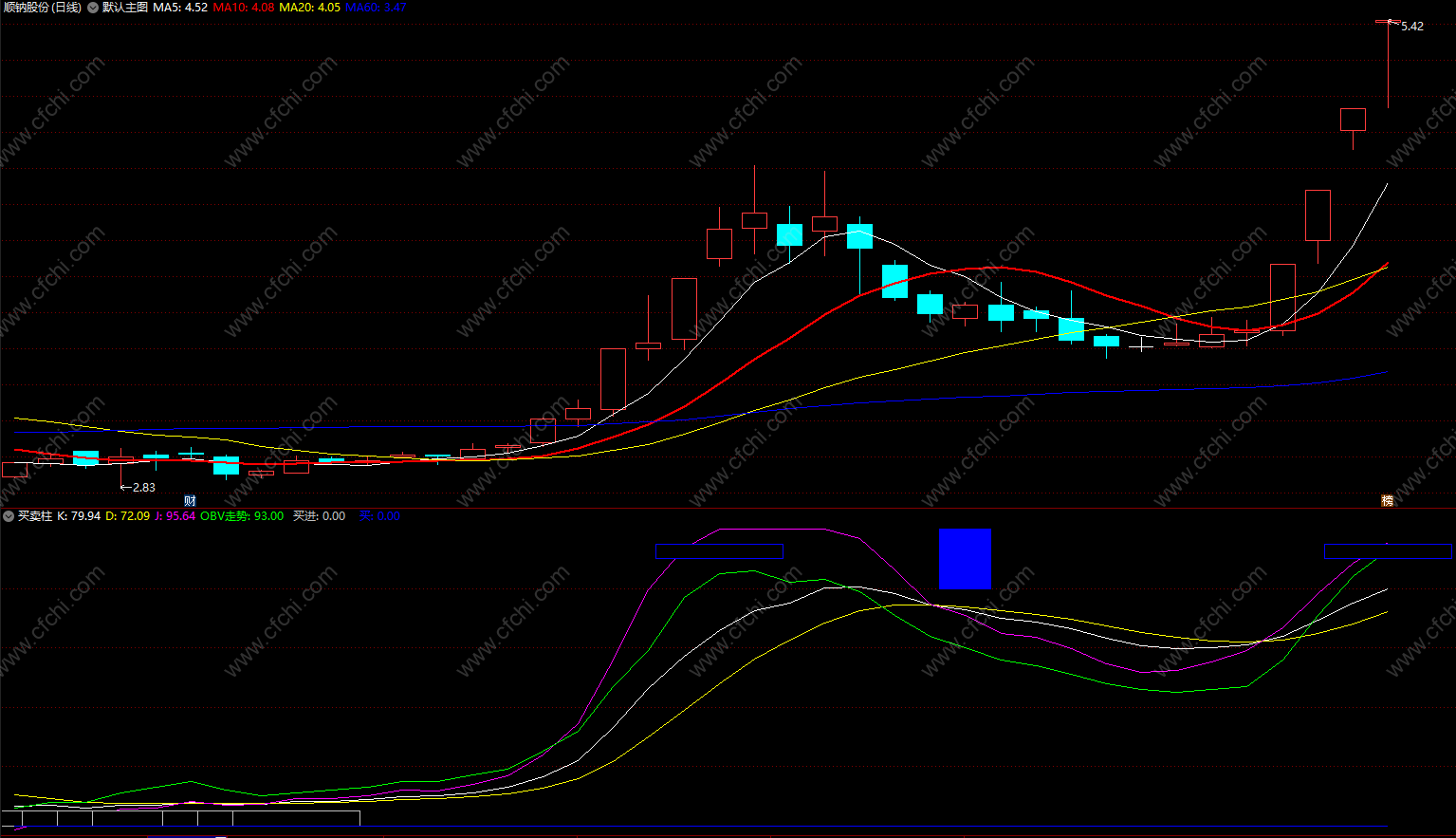Open the 默认主图 indicator dropdown arrow
1456x838 pixels.
pyautogui.click(x=93, y=8)
